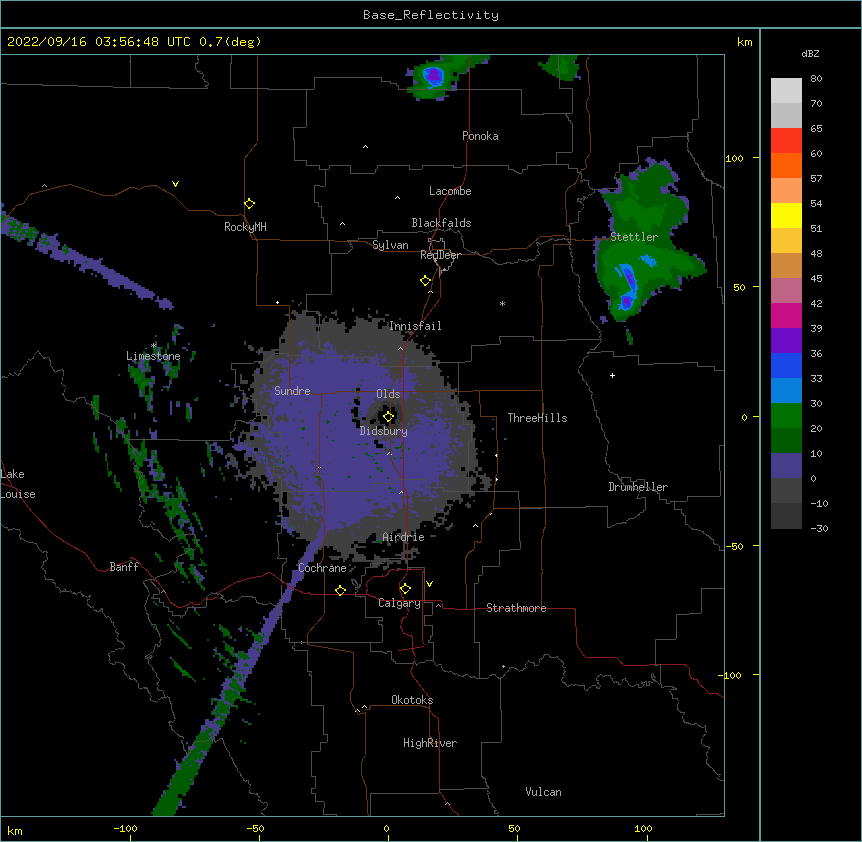Click the Innisfail city label
The height and width of the screenshot is (842, 862).
click(415, 326)
